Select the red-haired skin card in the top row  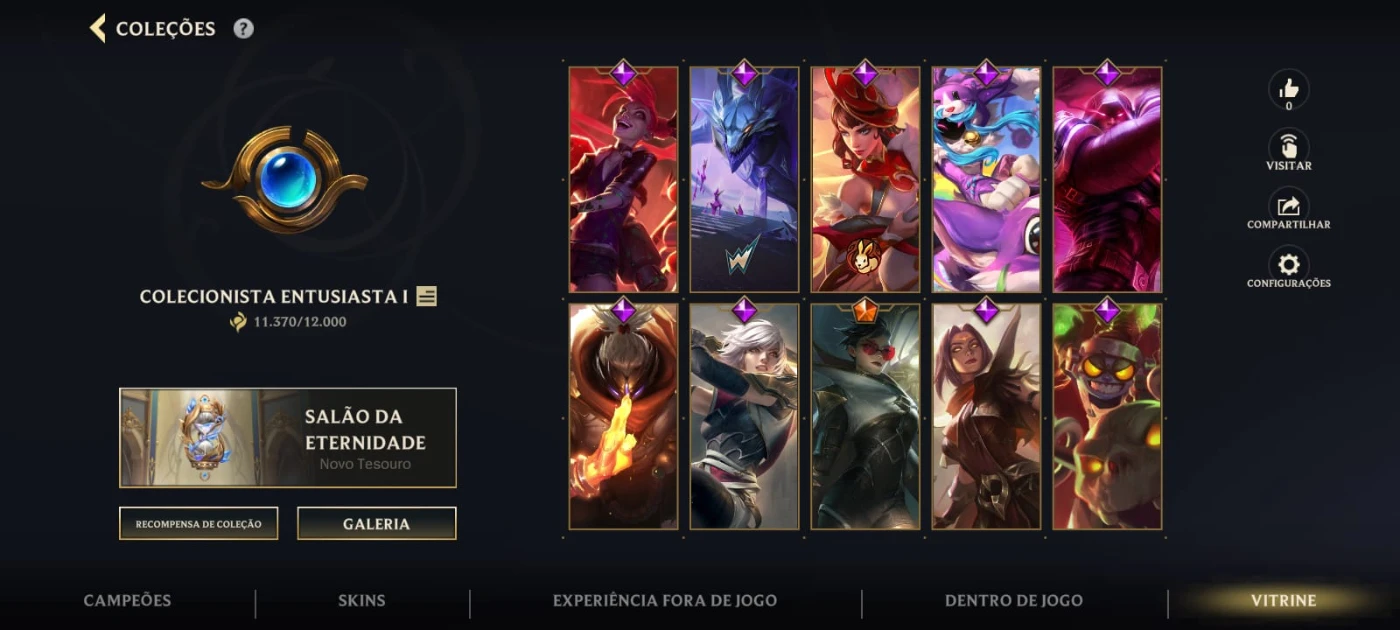(x=623, y=179)
